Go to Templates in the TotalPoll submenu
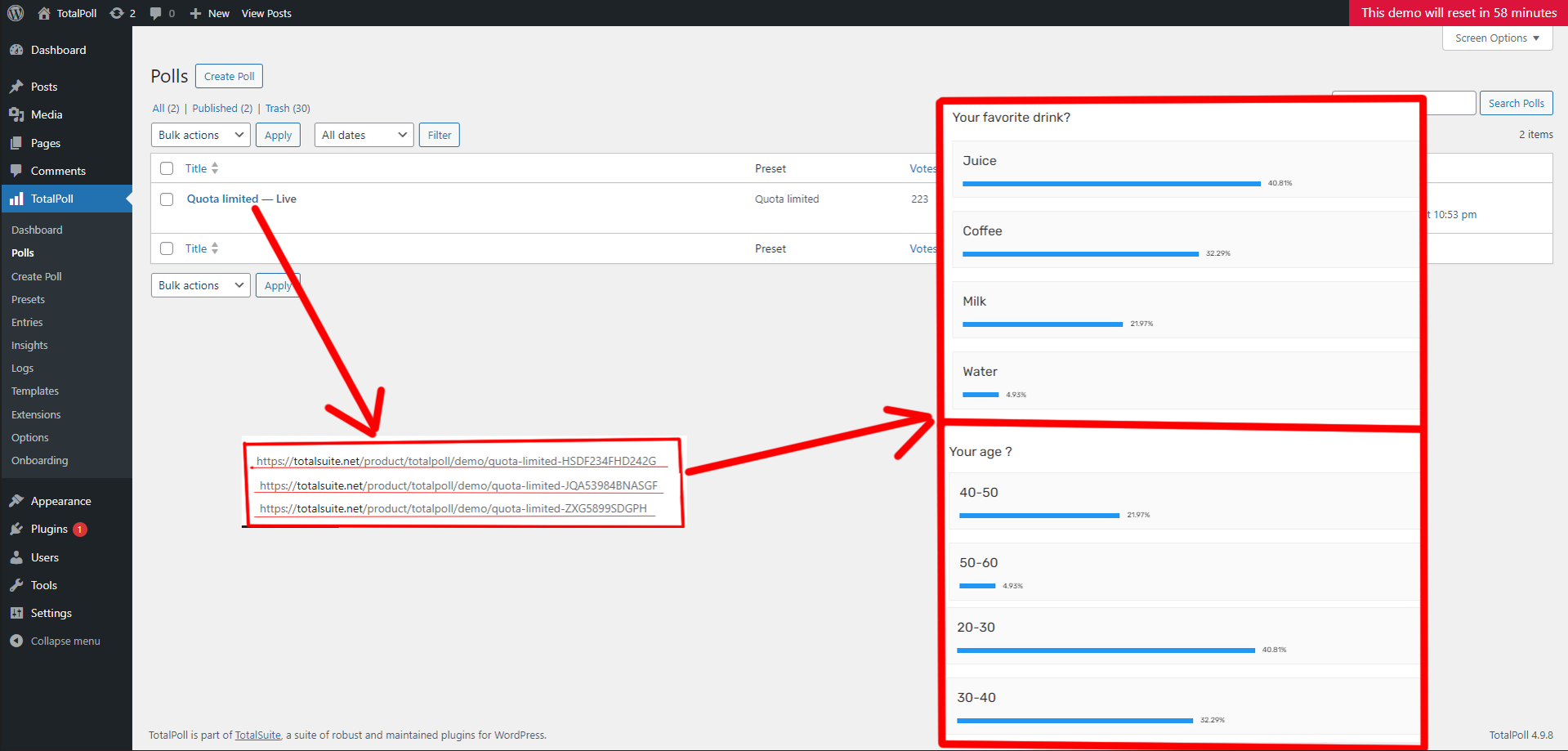 click(35, 391)
